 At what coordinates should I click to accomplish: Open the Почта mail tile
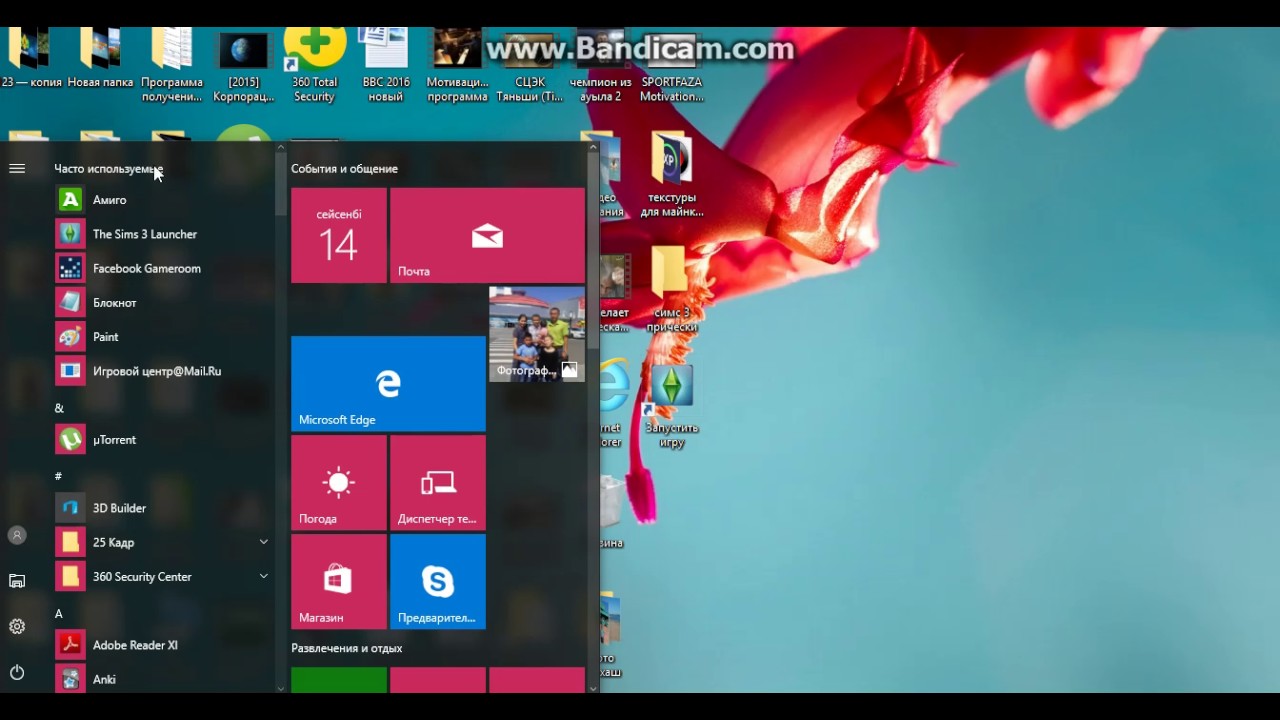tap(487, 235)
